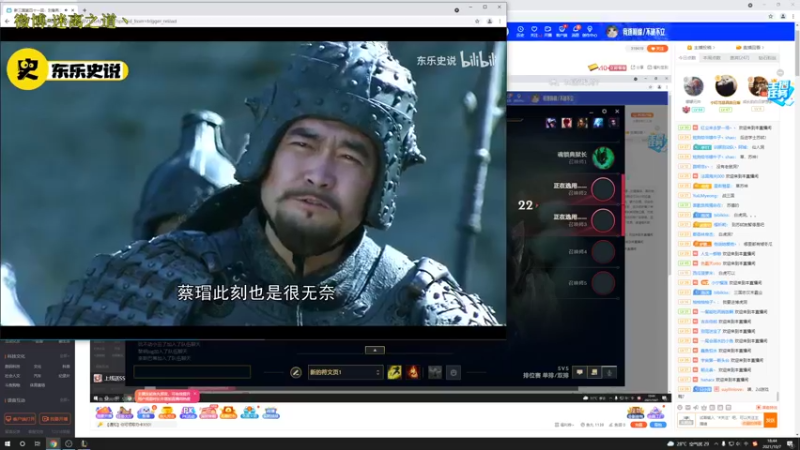Open the rune page dropdown 新的符文页1
The width and height of the screenshot is (800, 450).
(345, 372)
